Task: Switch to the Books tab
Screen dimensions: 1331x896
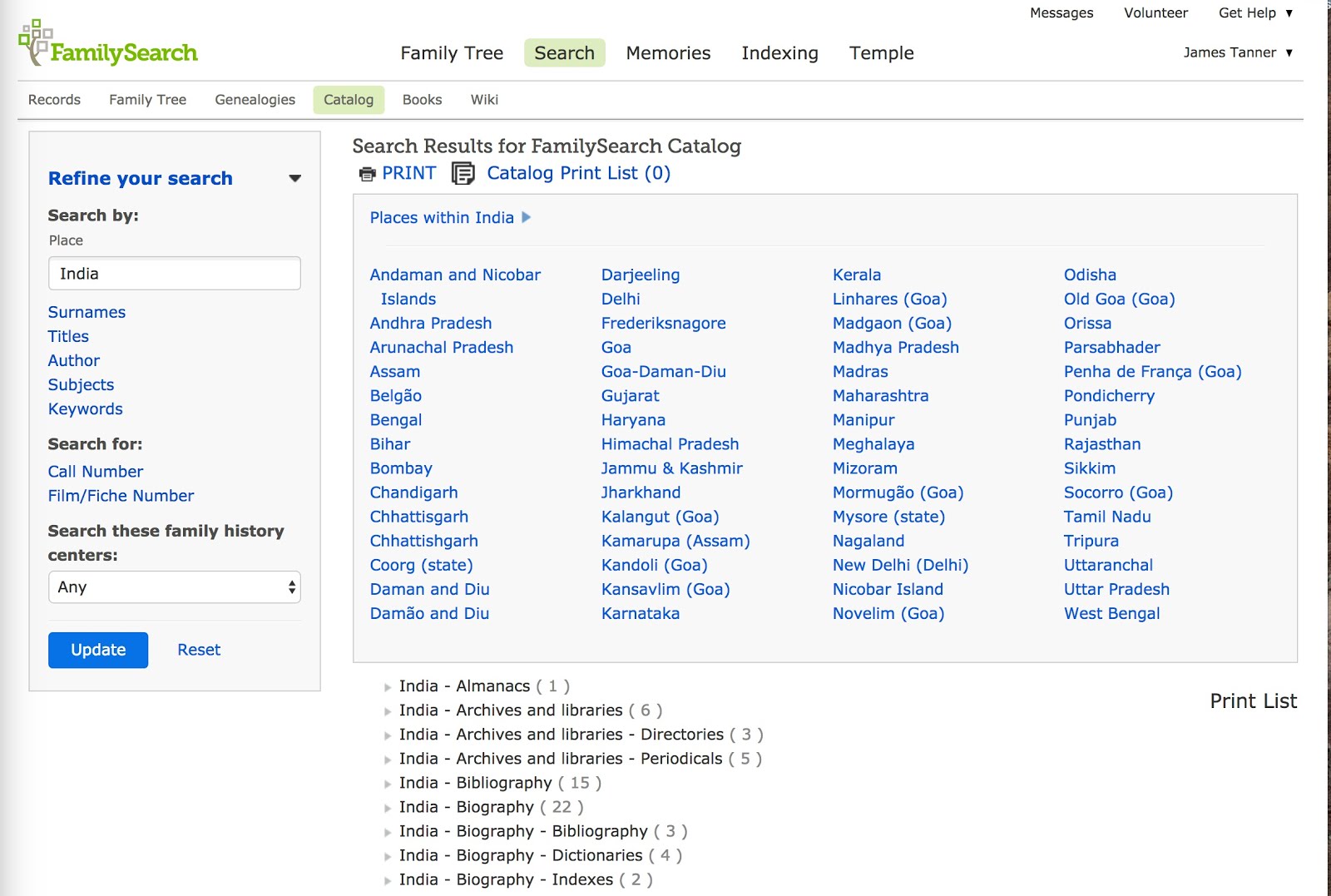Action: 422,100
